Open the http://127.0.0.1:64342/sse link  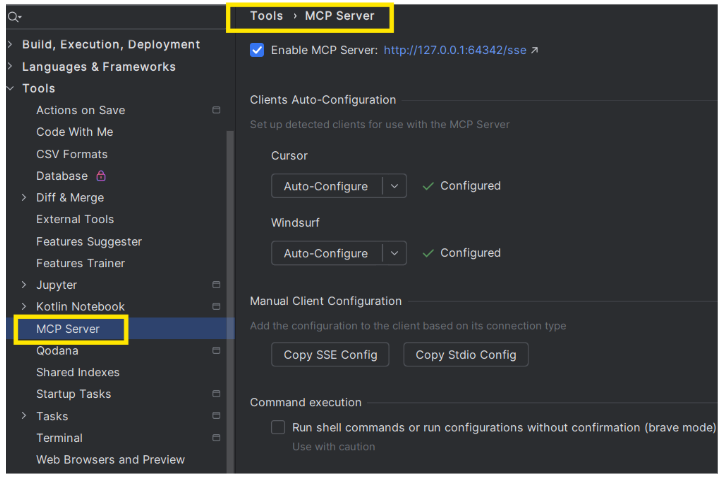pyautogui.click(x=455, y=50)
